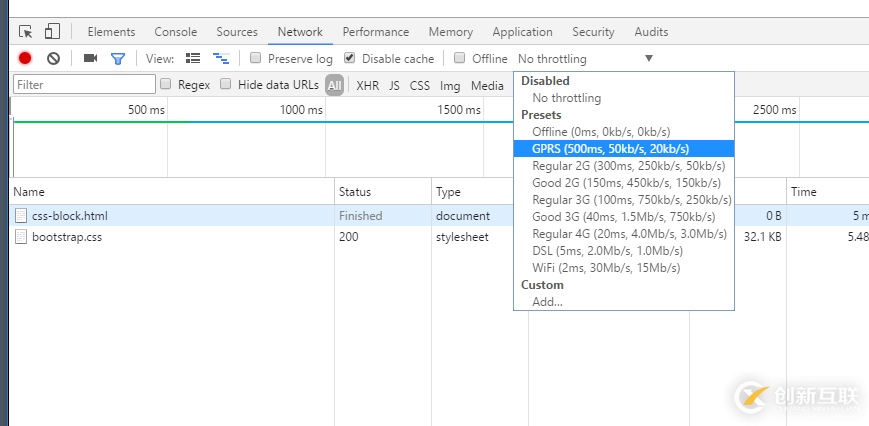
Task: Click the inspect element cursor icon
Action: click(26, 32)
